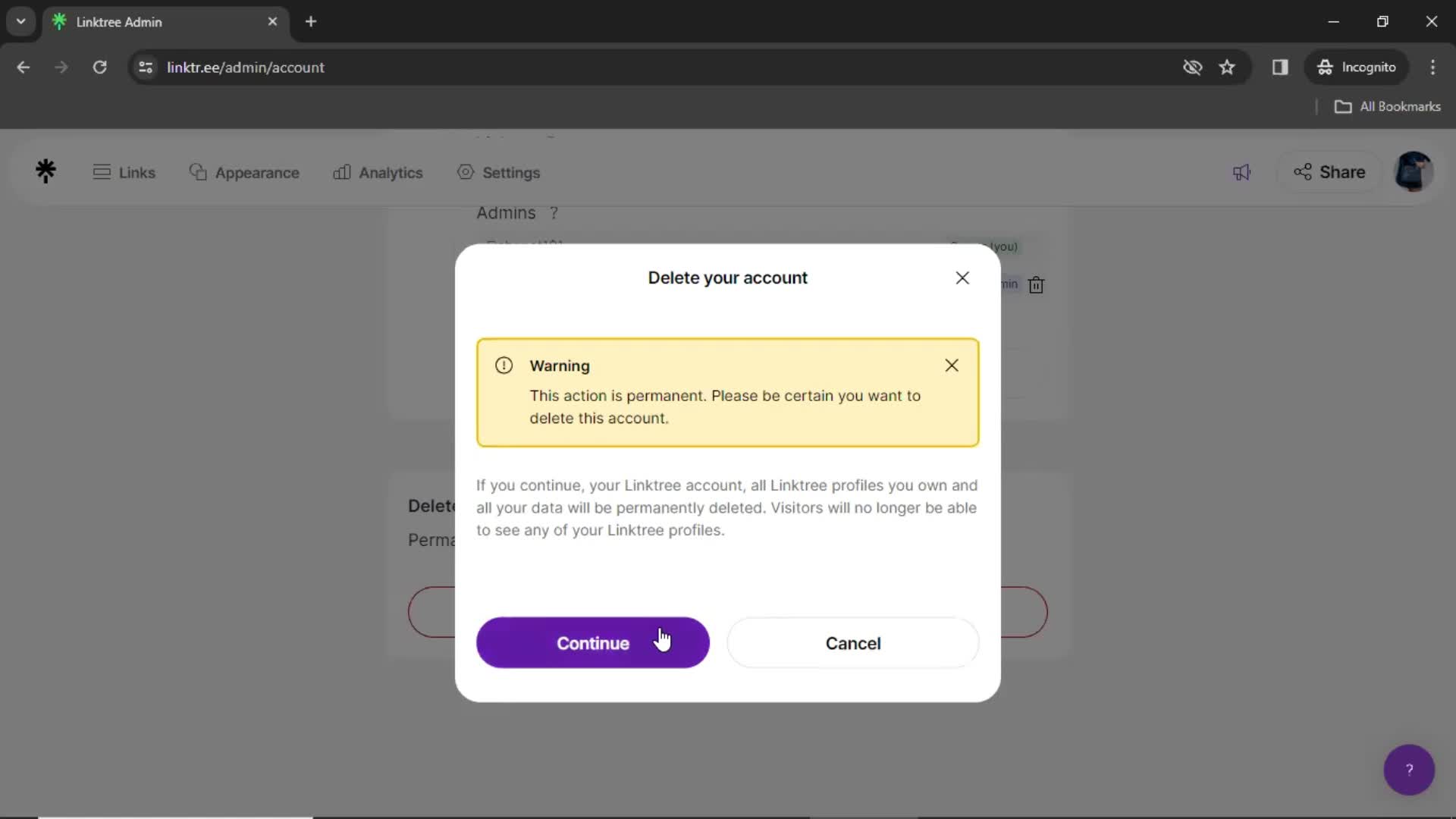Click the Cancel button

853,643
